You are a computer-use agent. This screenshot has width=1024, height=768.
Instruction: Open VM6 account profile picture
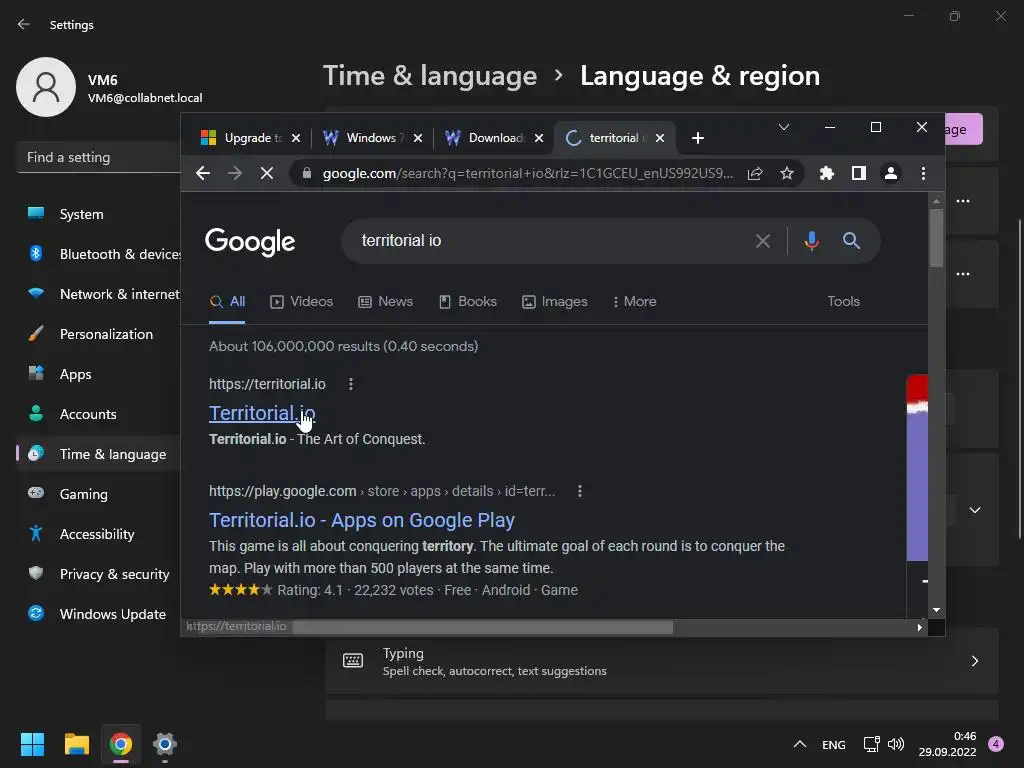point(46,87)
